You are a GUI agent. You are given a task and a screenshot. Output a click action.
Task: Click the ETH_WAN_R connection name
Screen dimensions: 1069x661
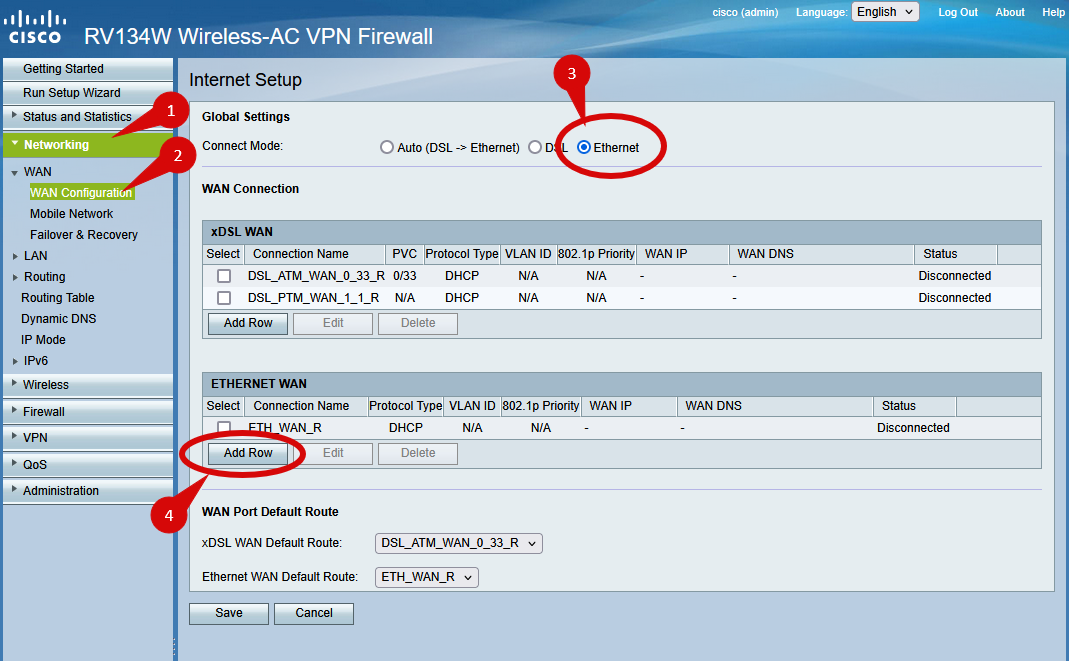[x=285, y=428]
